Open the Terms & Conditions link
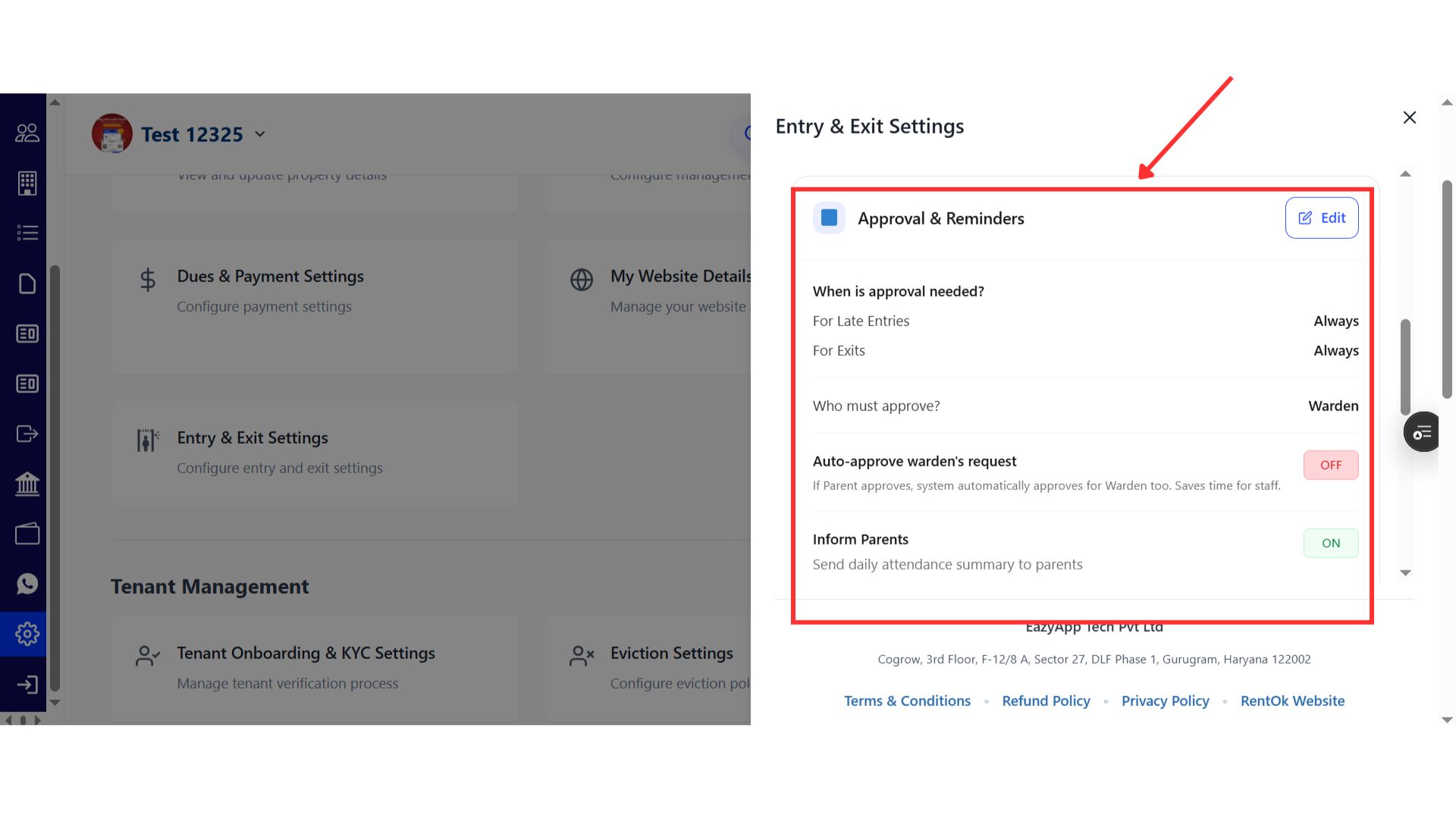Viewport: 1456px width, 819px height. pyautogui.click(x=907, y=701)
